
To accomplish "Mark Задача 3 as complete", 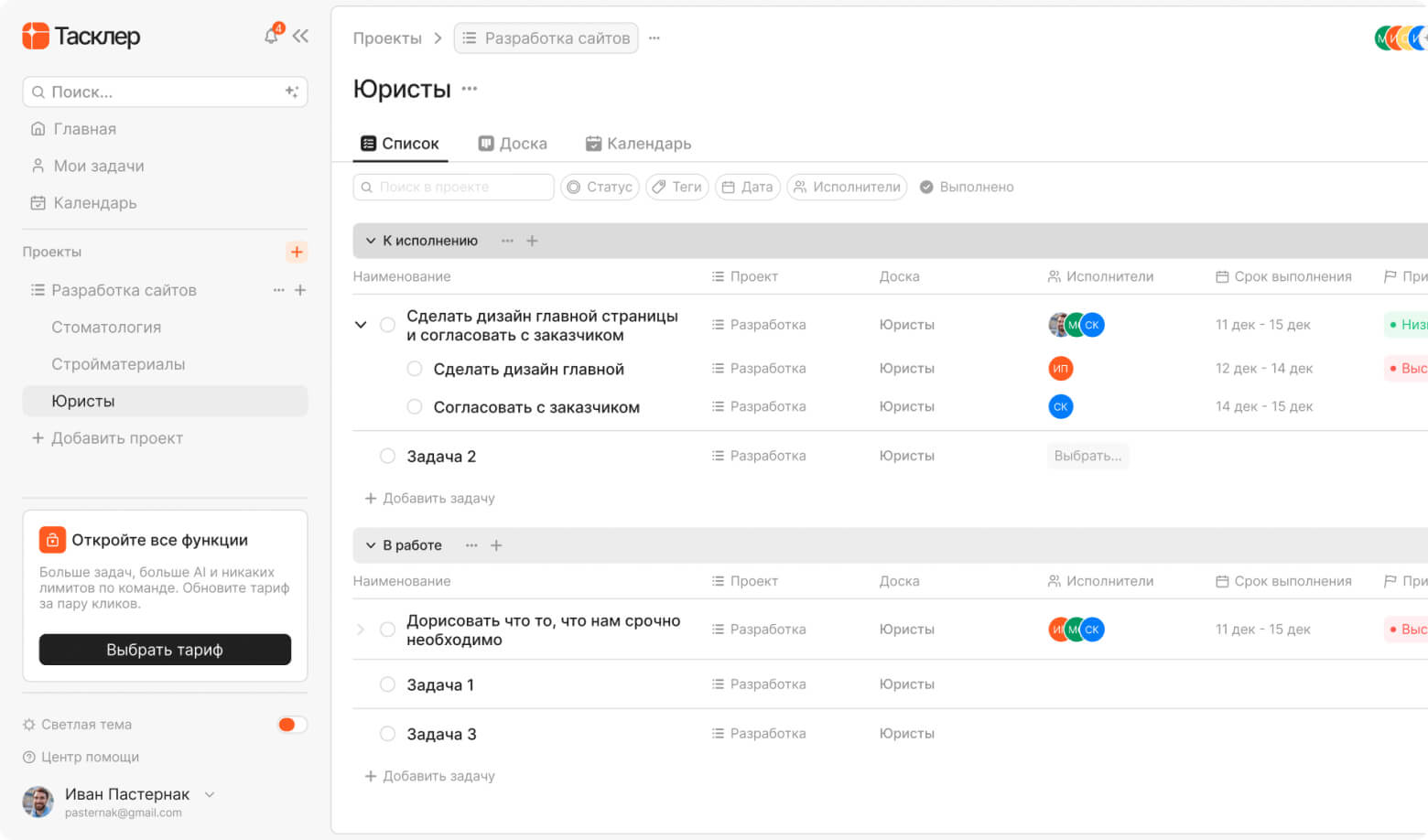I will [x=387, y=734].
